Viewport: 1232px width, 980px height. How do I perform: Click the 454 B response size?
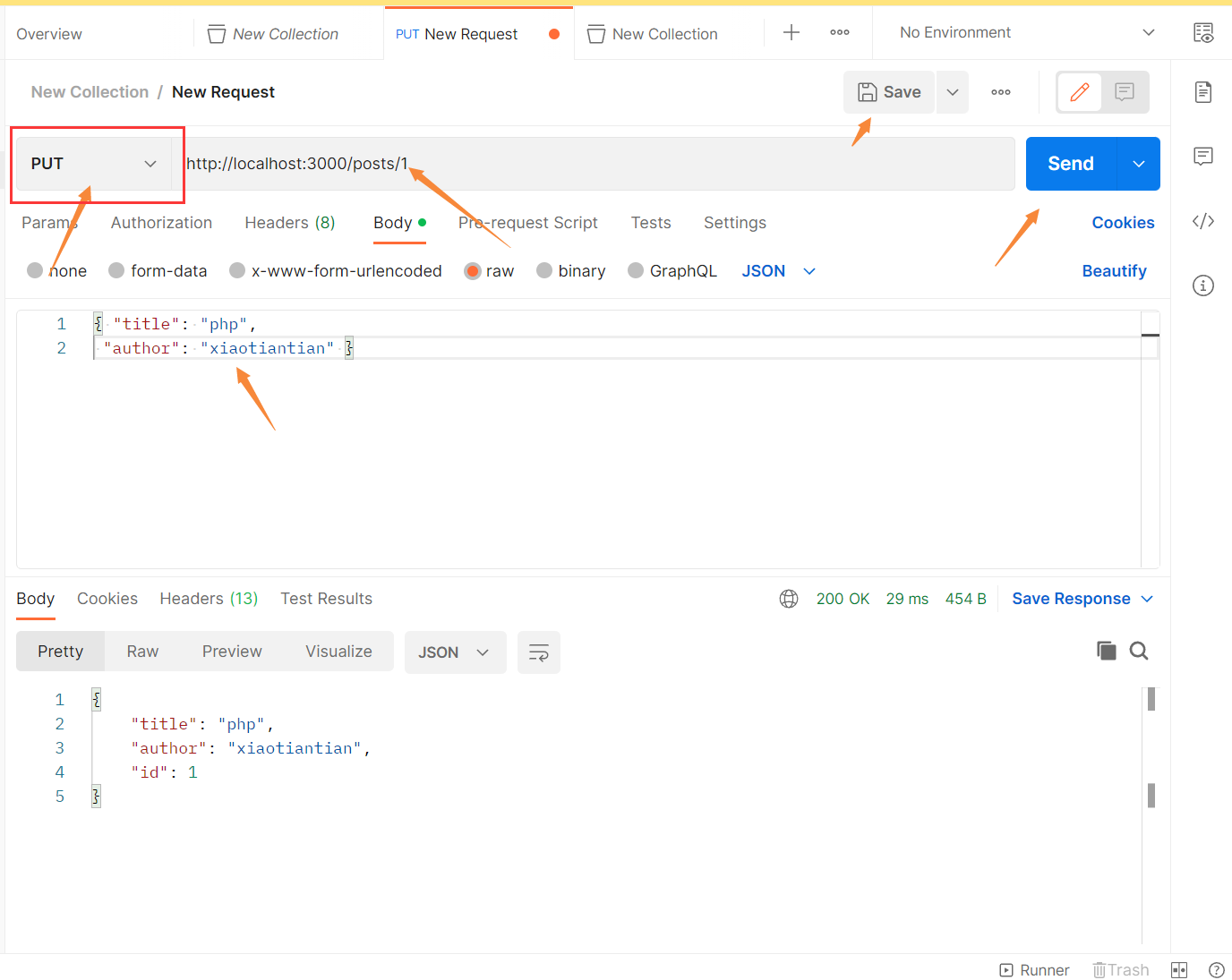(x=965, y=599)
